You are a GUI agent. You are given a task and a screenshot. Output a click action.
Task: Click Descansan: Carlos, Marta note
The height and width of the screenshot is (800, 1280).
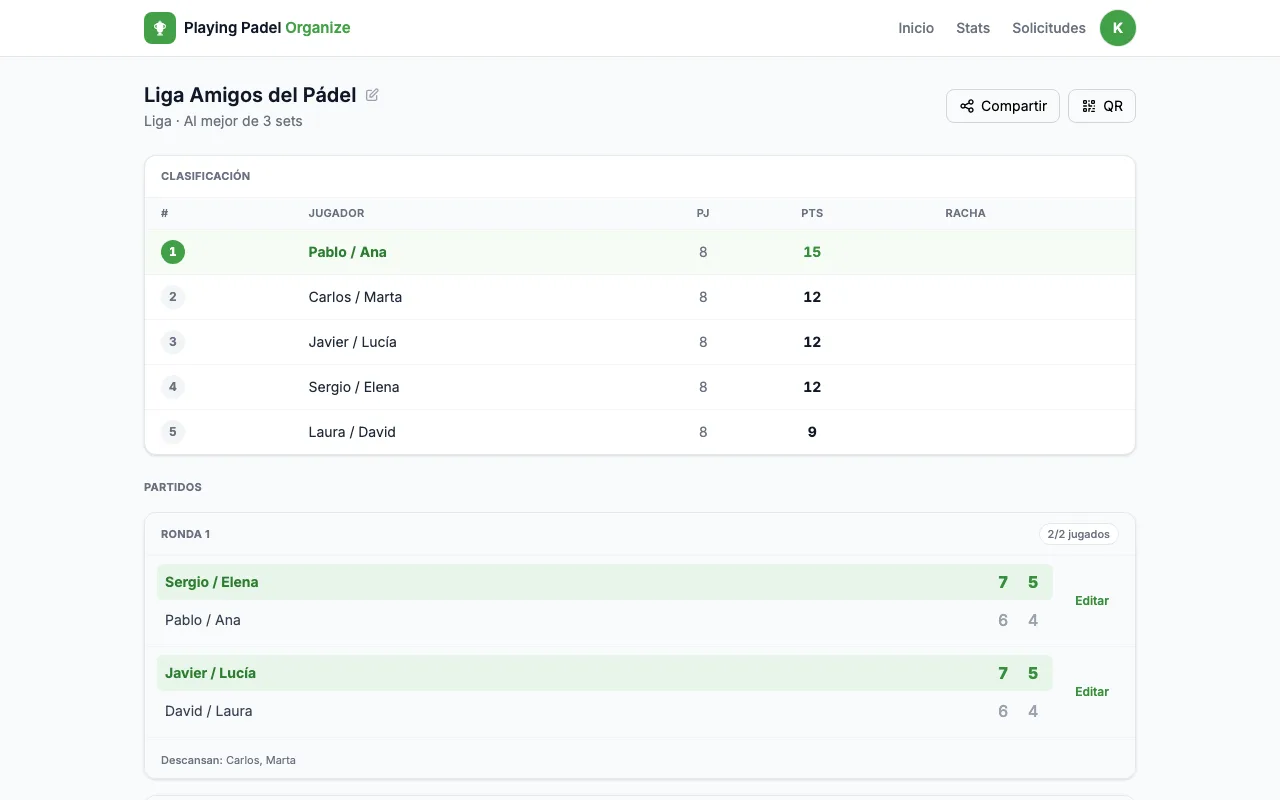[228, 760]
